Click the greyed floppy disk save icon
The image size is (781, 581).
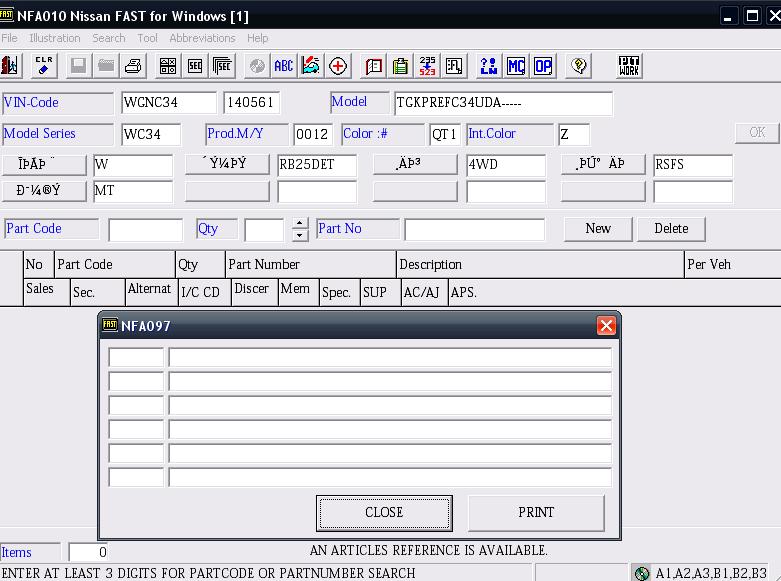click(x=79, y=66)
